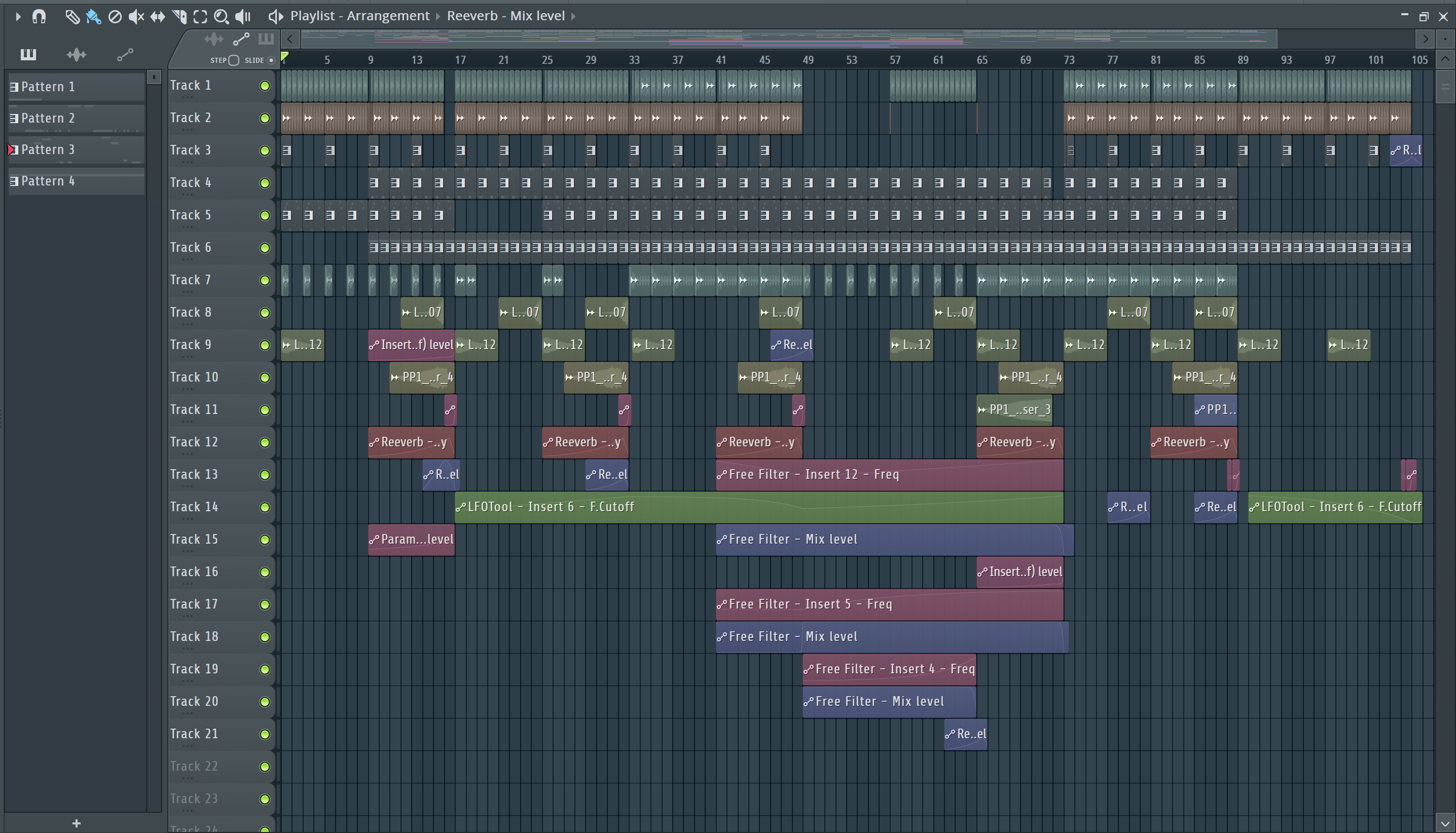
Task: Click the speaker preview icon beside Playlist title
Action: click(275, 16)
